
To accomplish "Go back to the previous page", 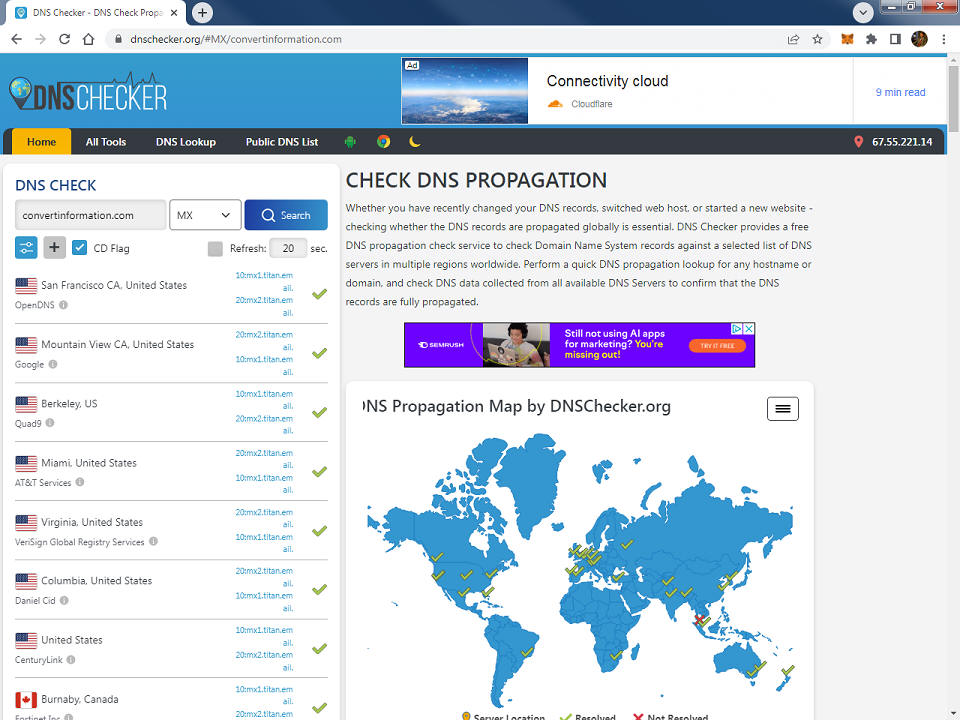I will point(17,39).
